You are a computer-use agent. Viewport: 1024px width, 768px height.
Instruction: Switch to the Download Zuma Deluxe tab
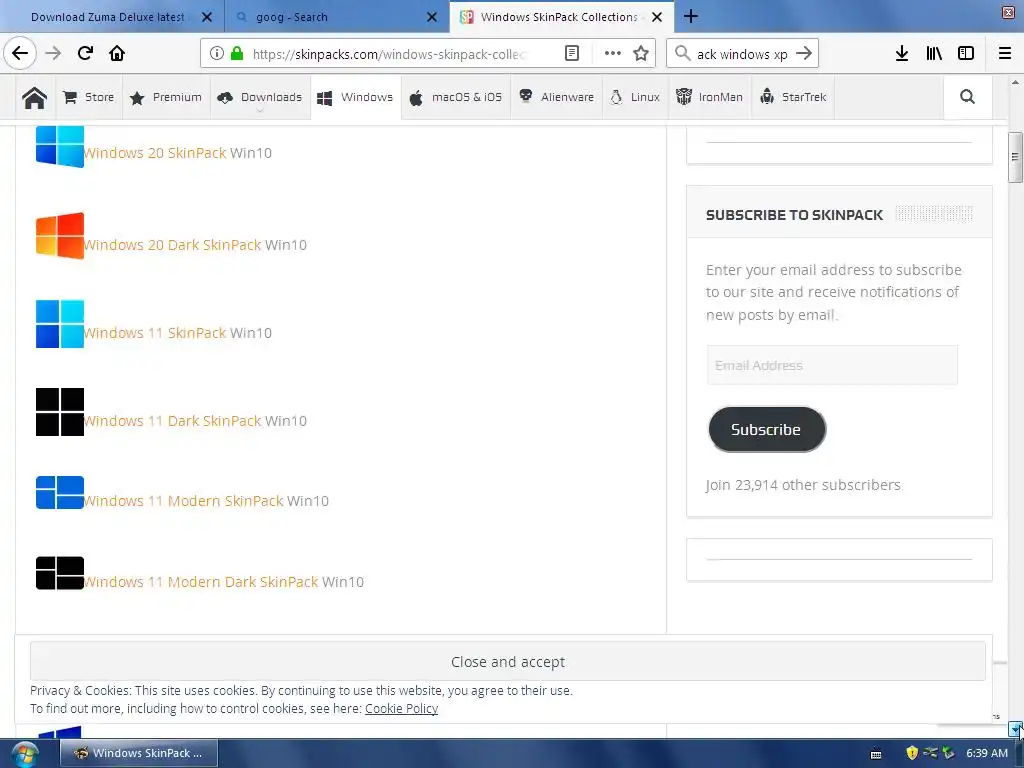point(108,17)
